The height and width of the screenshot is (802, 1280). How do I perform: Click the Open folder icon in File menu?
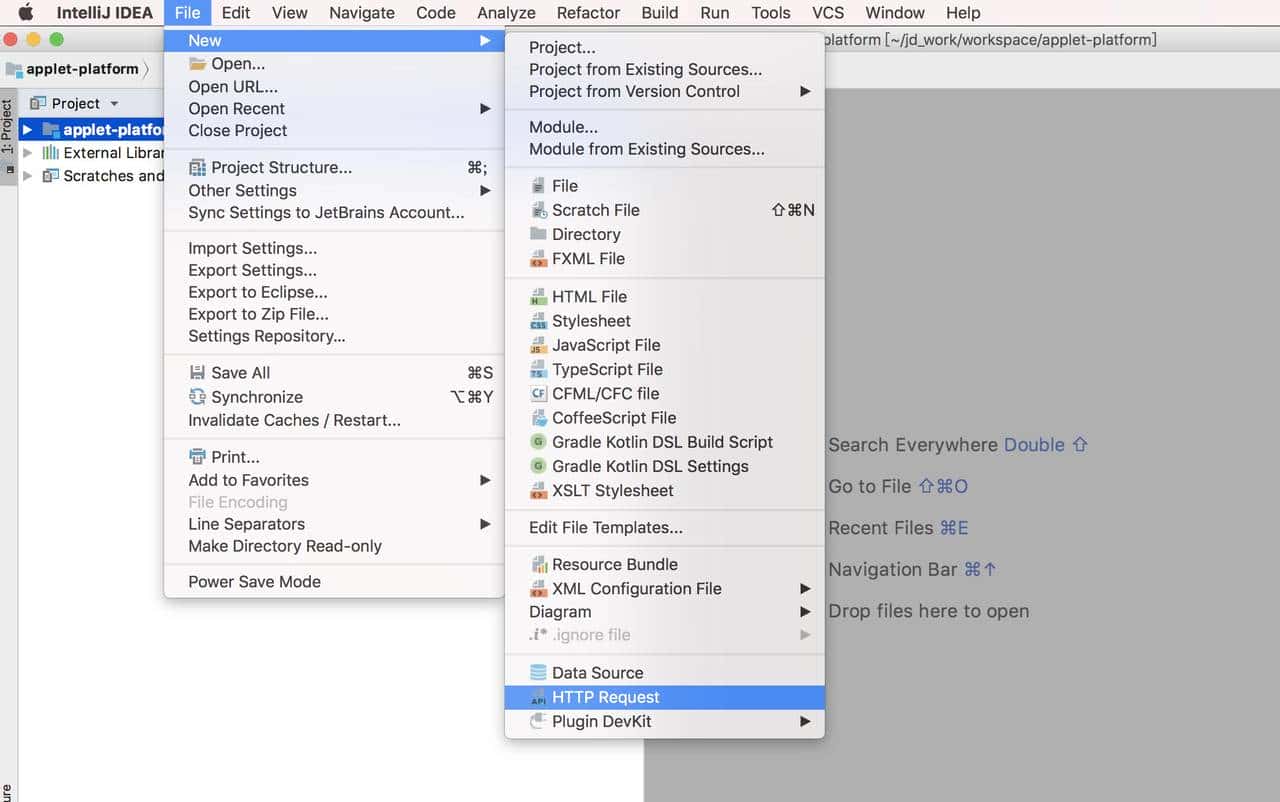(x=197, y=64)
